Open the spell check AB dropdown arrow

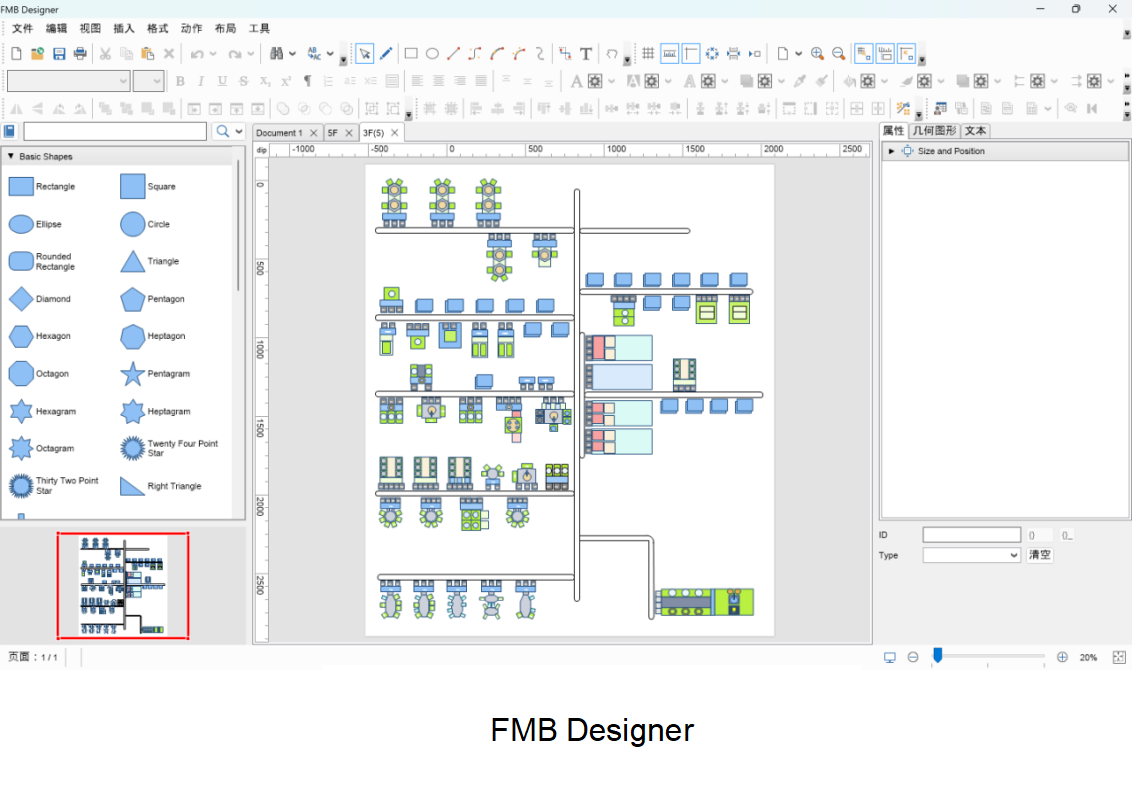tap(330, 53)
